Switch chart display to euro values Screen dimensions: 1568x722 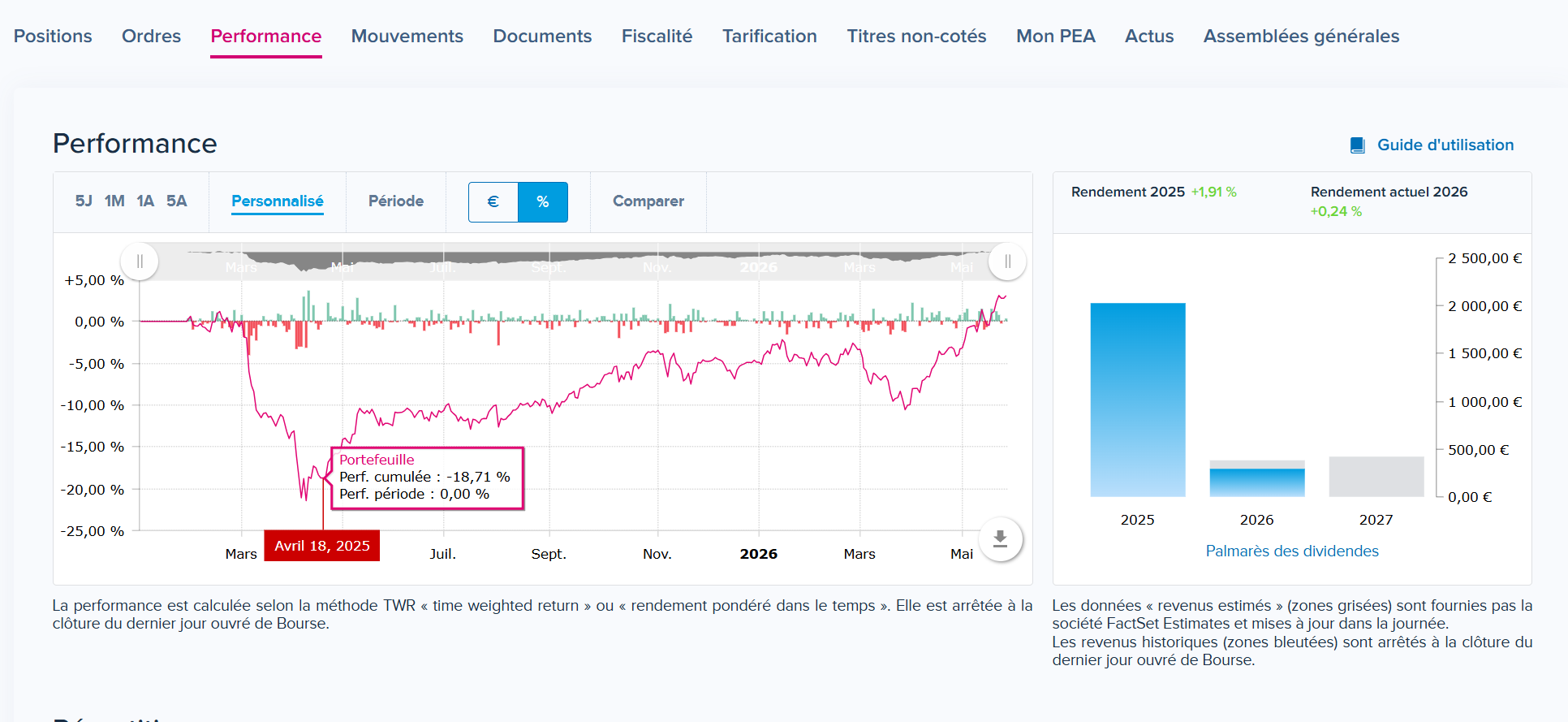493,202
